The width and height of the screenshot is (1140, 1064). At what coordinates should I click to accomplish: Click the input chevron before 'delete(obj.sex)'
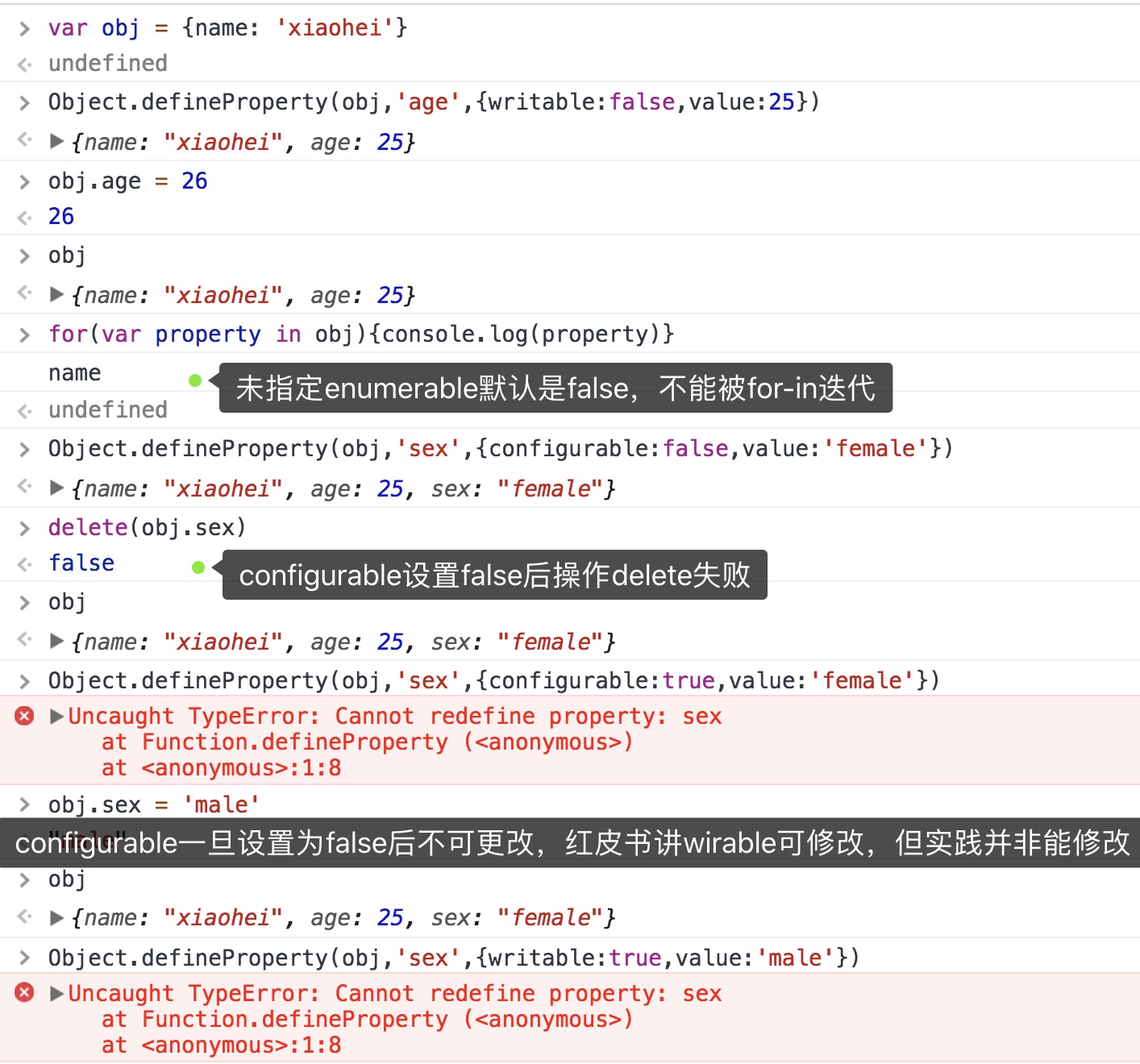pyautogui.click(x=25, y=529)
